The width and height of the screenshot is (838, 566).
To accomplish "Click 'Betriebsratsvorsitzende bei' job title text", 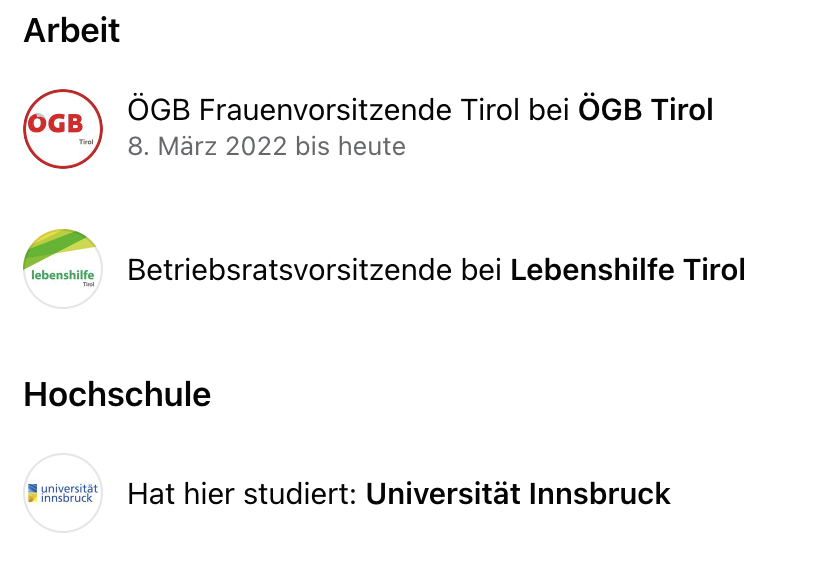I will pos(315,269).
